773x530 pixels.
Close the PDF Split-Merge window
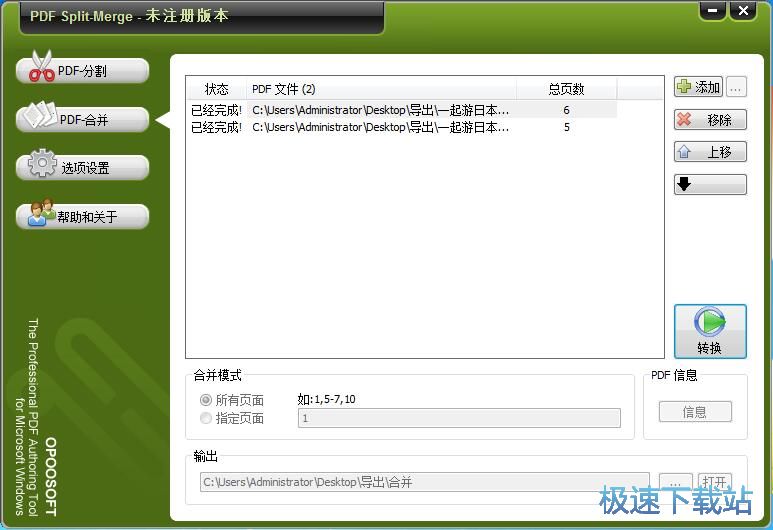tap(743, 10)
